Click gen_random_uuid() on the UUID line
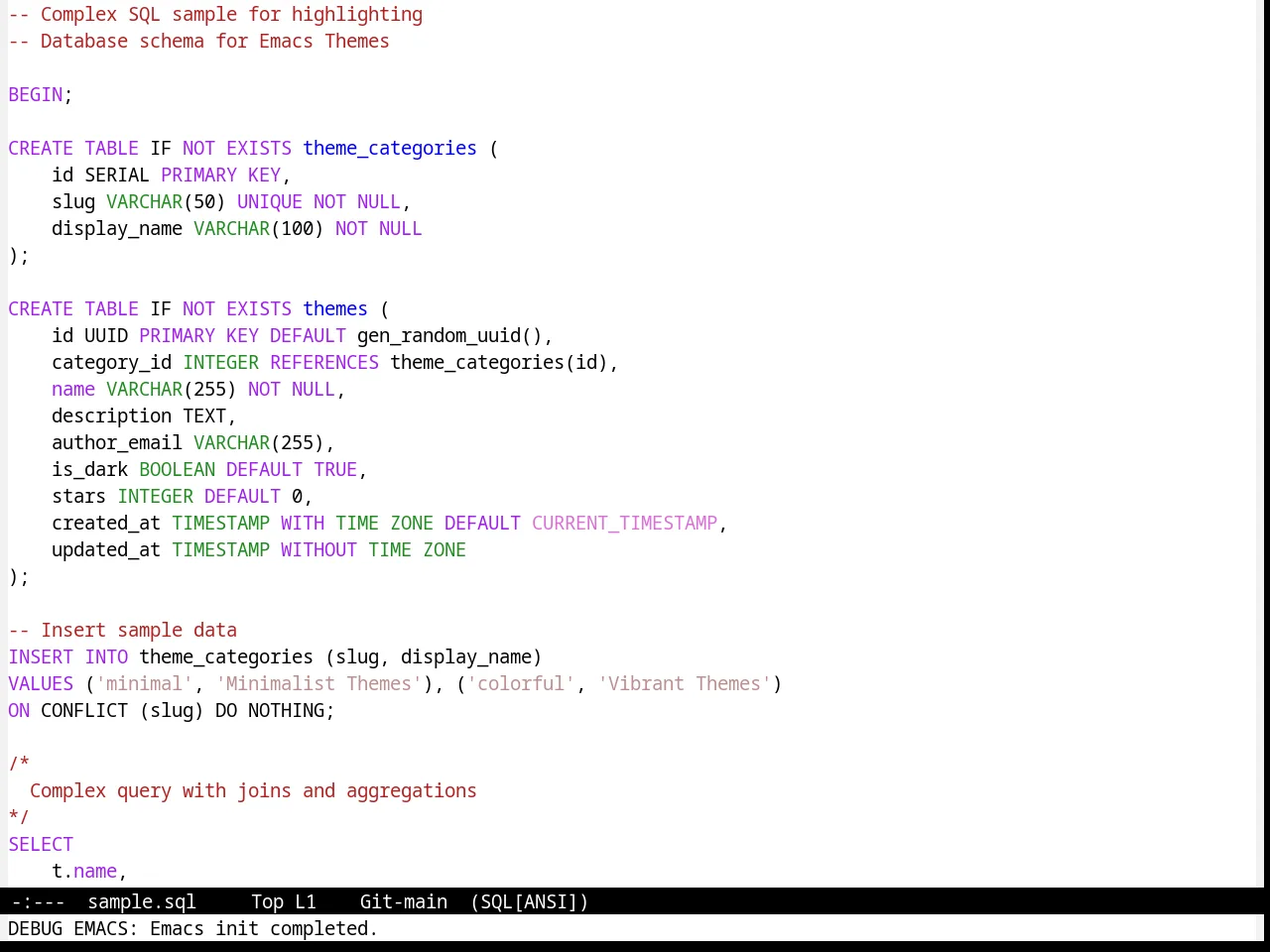Viewport: 1270px width, 952px height. click(x=449, y=335)
